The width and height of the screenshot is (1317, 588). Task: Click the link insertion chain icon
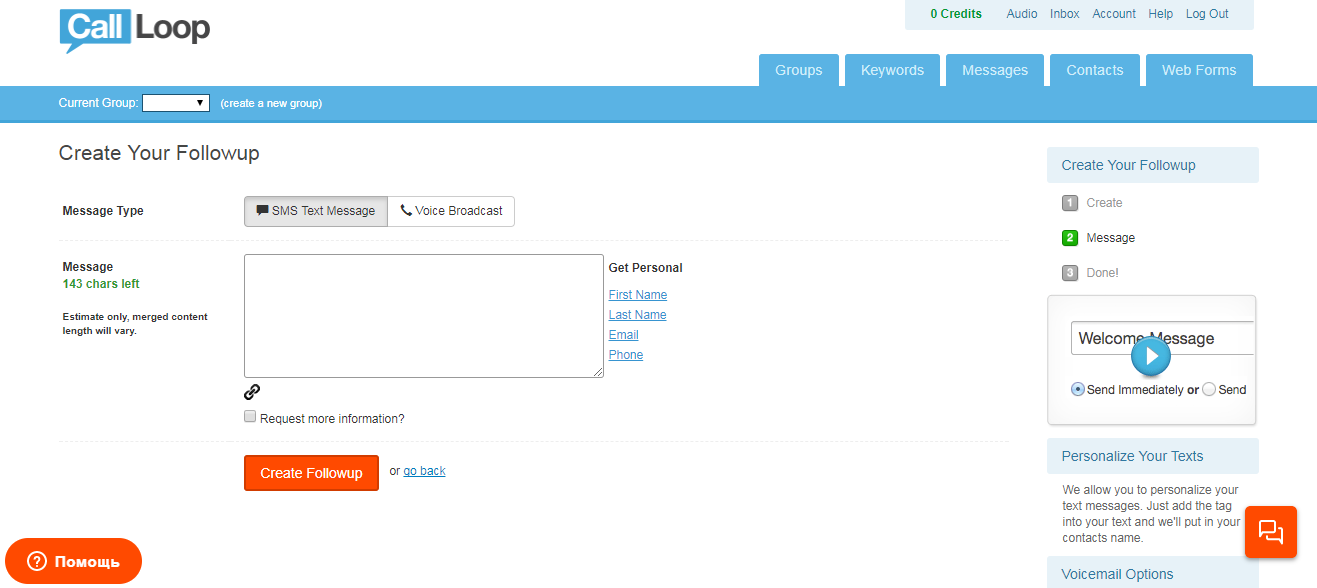(251, 392)
